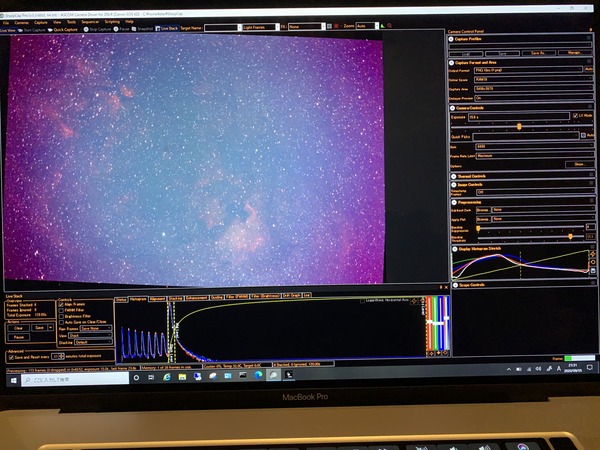Open the FX None dropdown
This screenshot has height=450, width=600.
tap(307, 27)
